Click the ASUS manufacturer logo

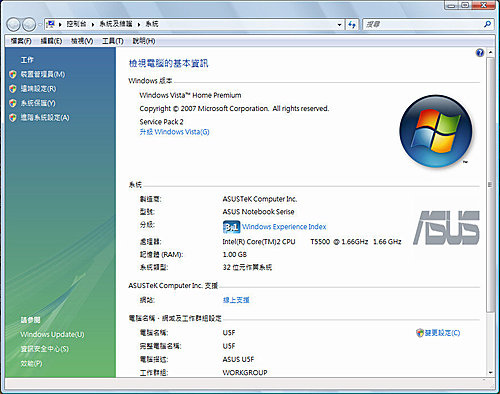click(447, 228)
